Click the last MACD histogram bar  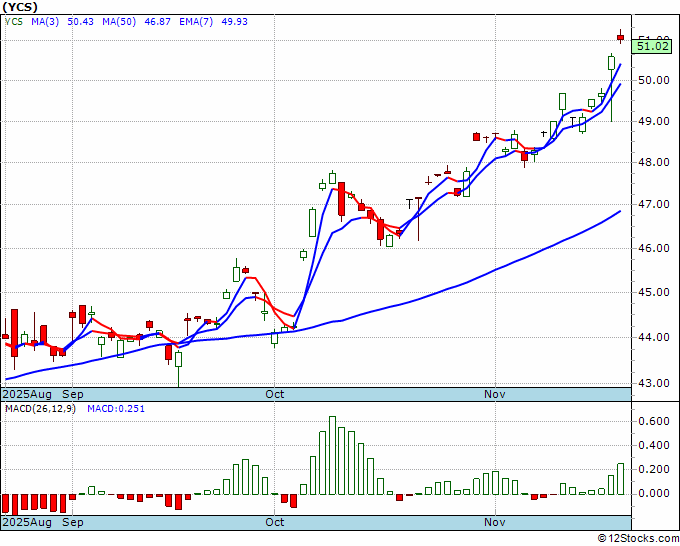(621, 479)
